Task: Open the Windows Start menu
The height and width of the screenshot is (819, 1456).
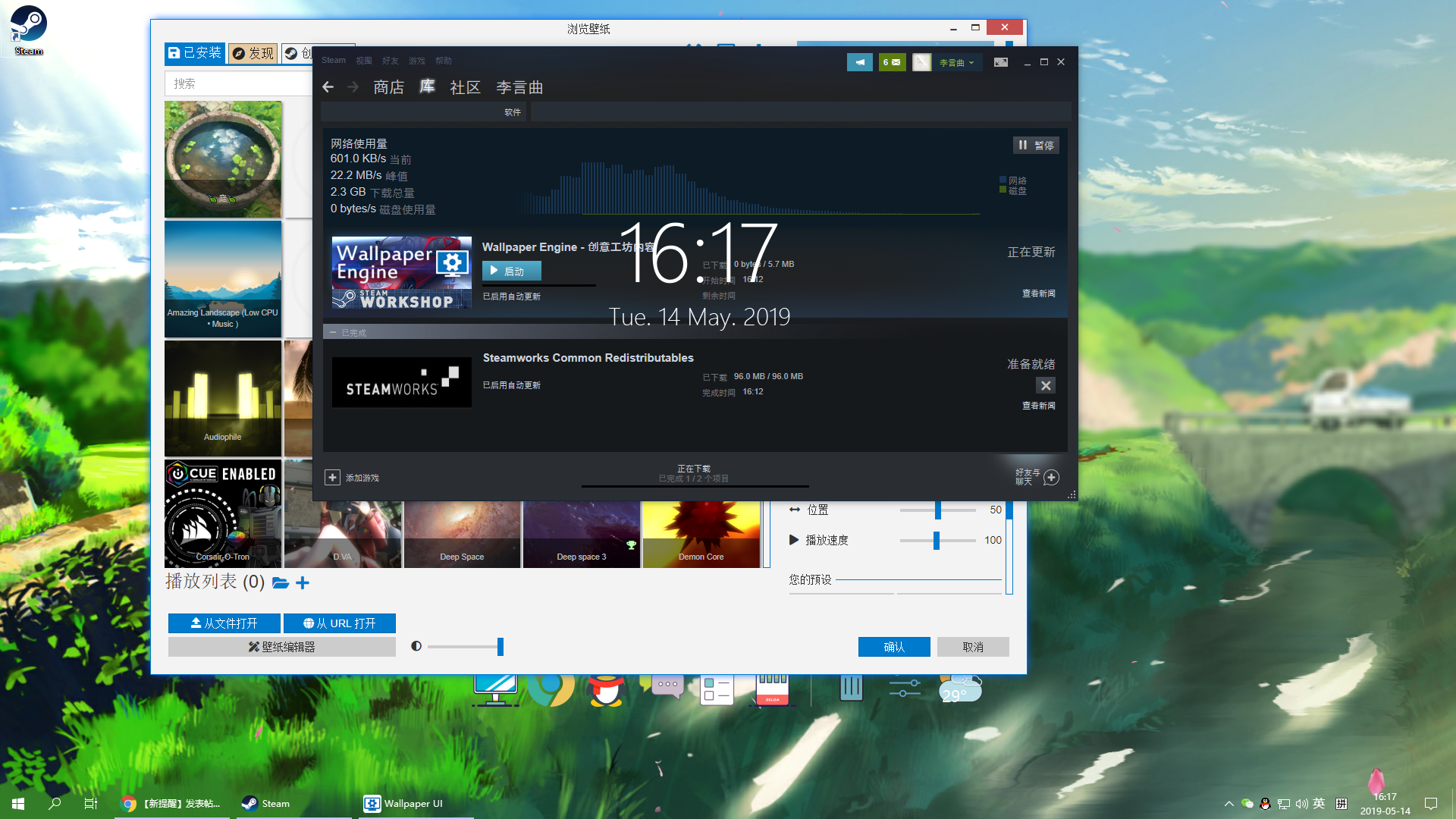Action: click(18, 803)
